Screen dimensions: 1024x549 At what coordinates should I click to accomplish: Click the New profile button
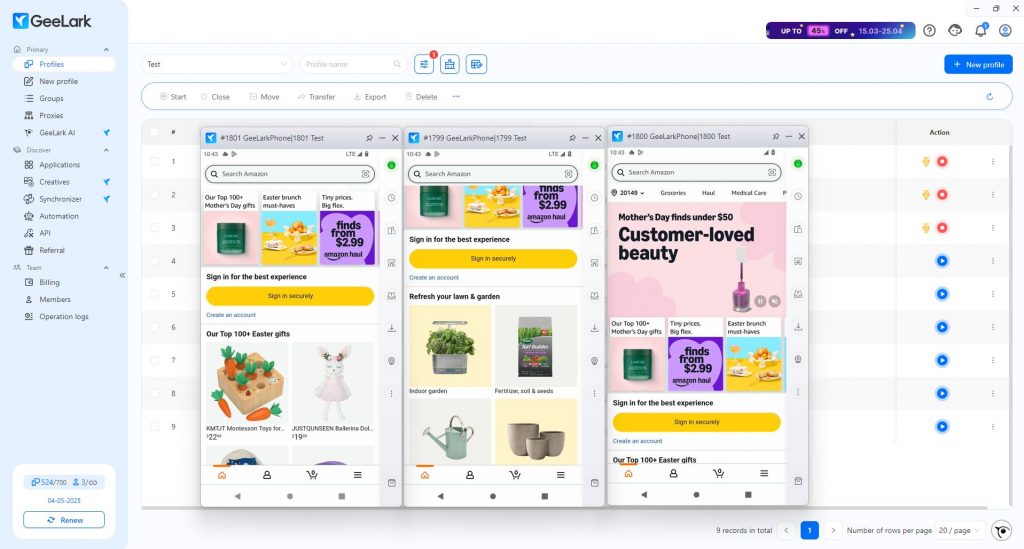978,64
